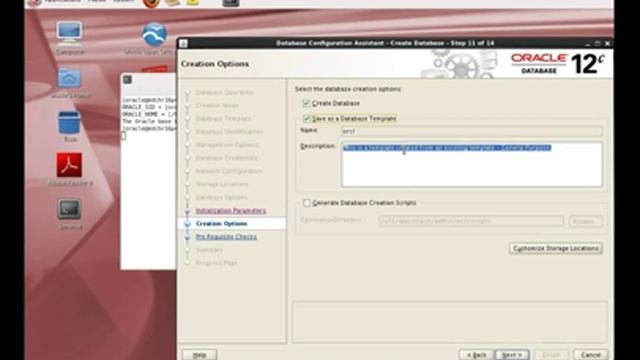
Task: Click the Database Template step label
Action: (x=223, y=118)
